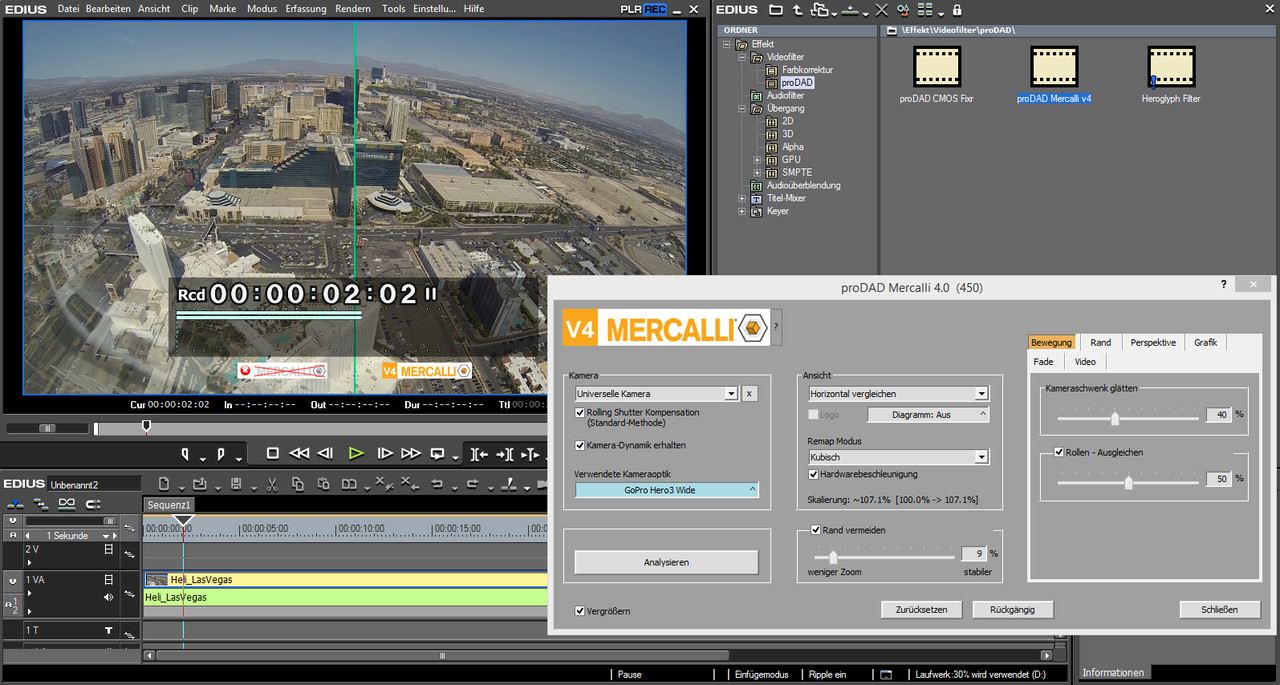This screenshot has width=1280, height=685.
Task: Click the scissors cut icon
Action: coord(271,484)
